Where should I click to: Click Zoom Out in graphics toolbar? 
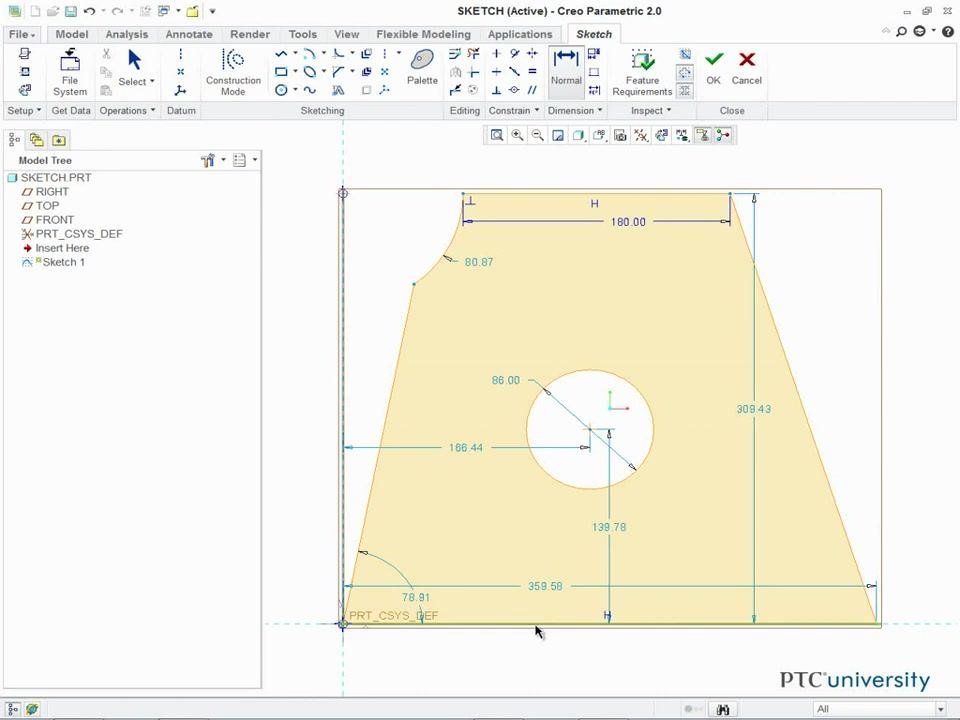[x=538, y=135]
